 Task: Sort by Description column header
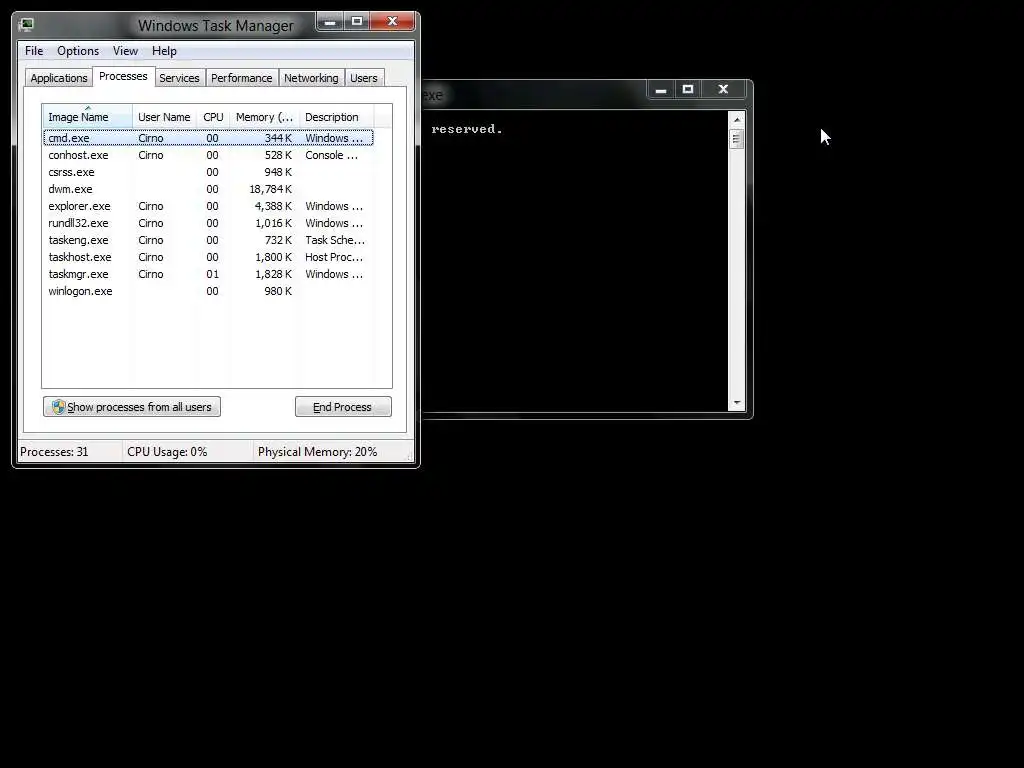[336, 117]
